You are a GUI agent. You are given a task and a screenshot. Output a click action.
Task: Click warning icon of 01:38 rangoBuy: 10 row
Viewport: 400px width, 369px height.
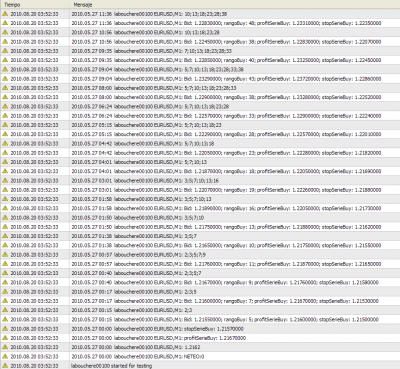point(5,245)
